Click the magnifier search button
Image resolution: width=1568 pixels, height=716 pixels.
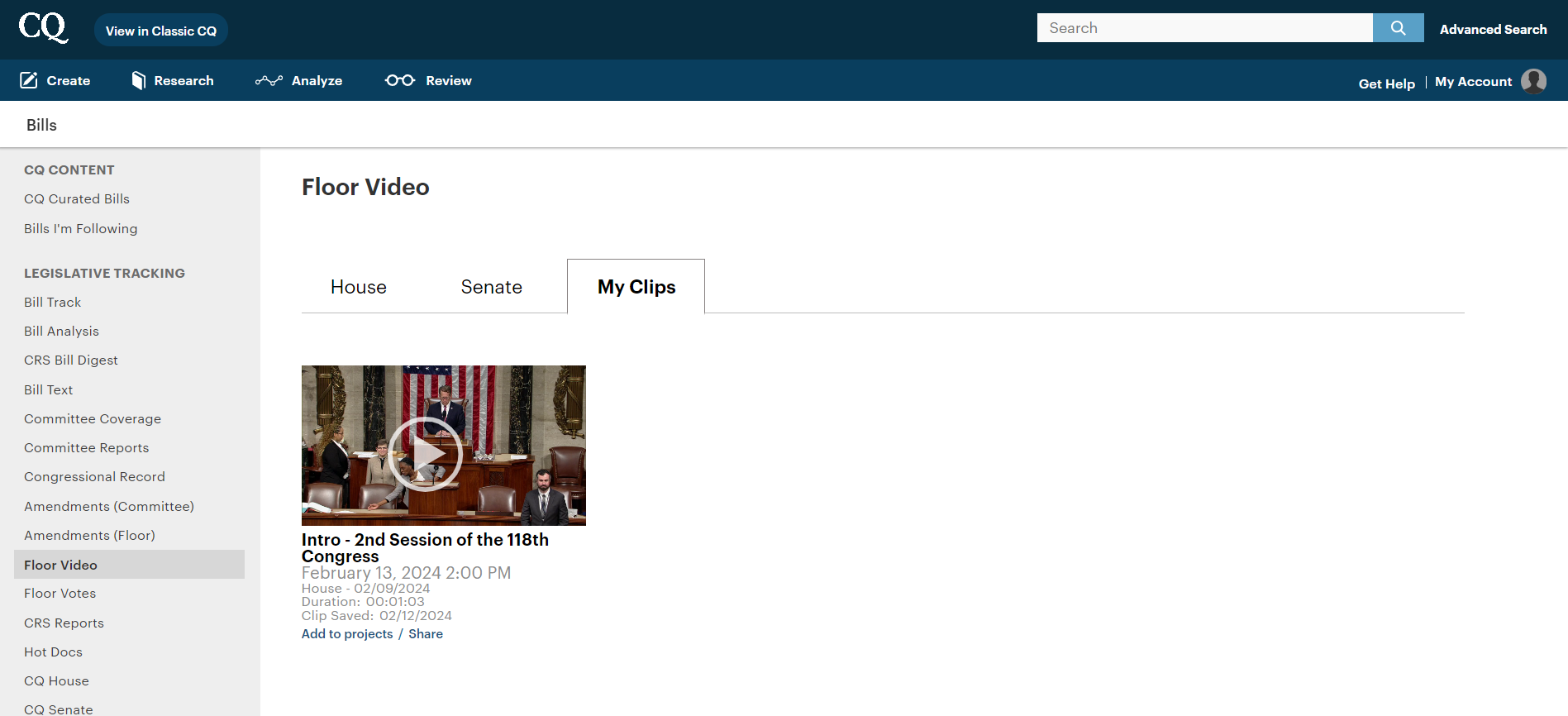tap(1398, 27)
